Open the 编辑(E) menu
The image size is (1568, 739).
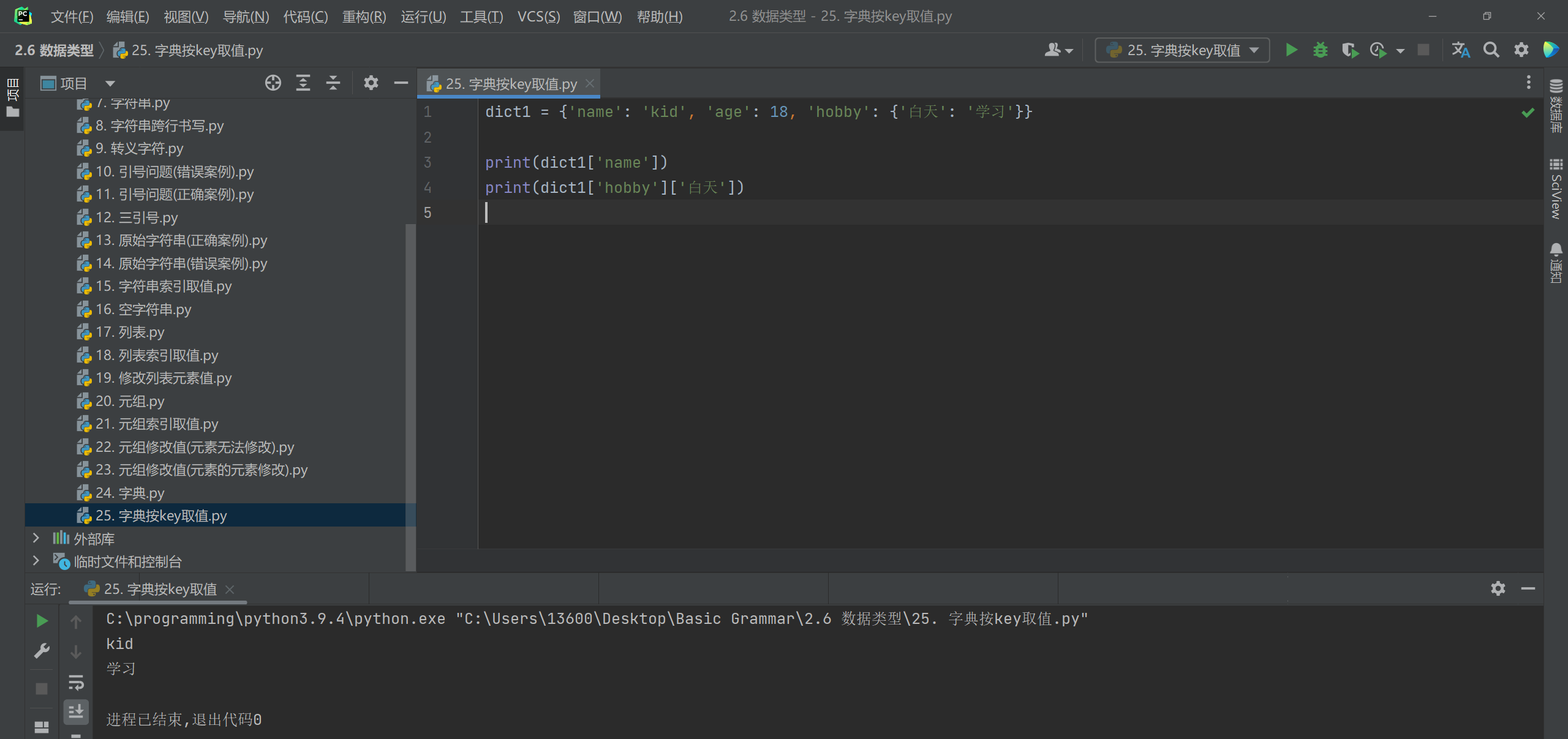coord(127,17)
